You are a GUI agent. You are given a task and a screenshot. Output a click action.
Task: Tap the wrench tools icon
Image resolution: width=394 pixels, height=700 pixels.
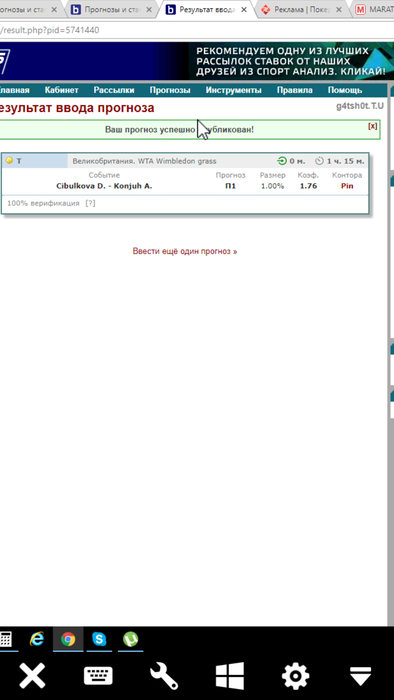[164, 676]
